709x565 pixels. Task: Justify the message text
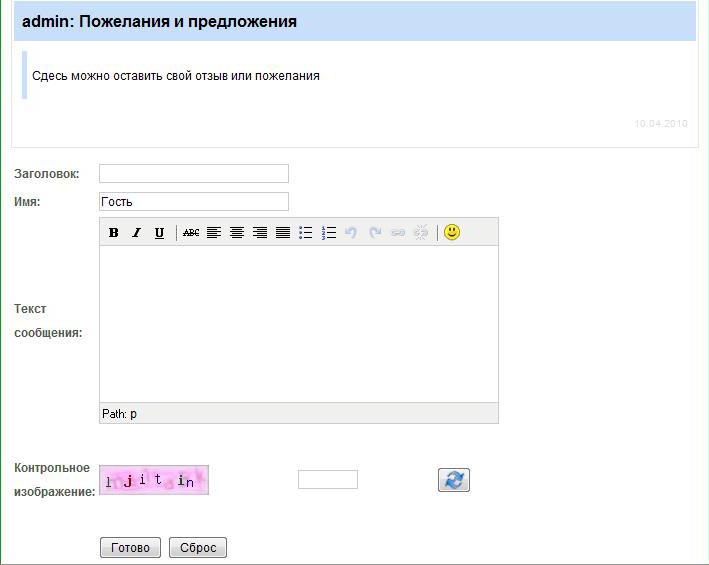pyautogui.click(x=283, y=233)
